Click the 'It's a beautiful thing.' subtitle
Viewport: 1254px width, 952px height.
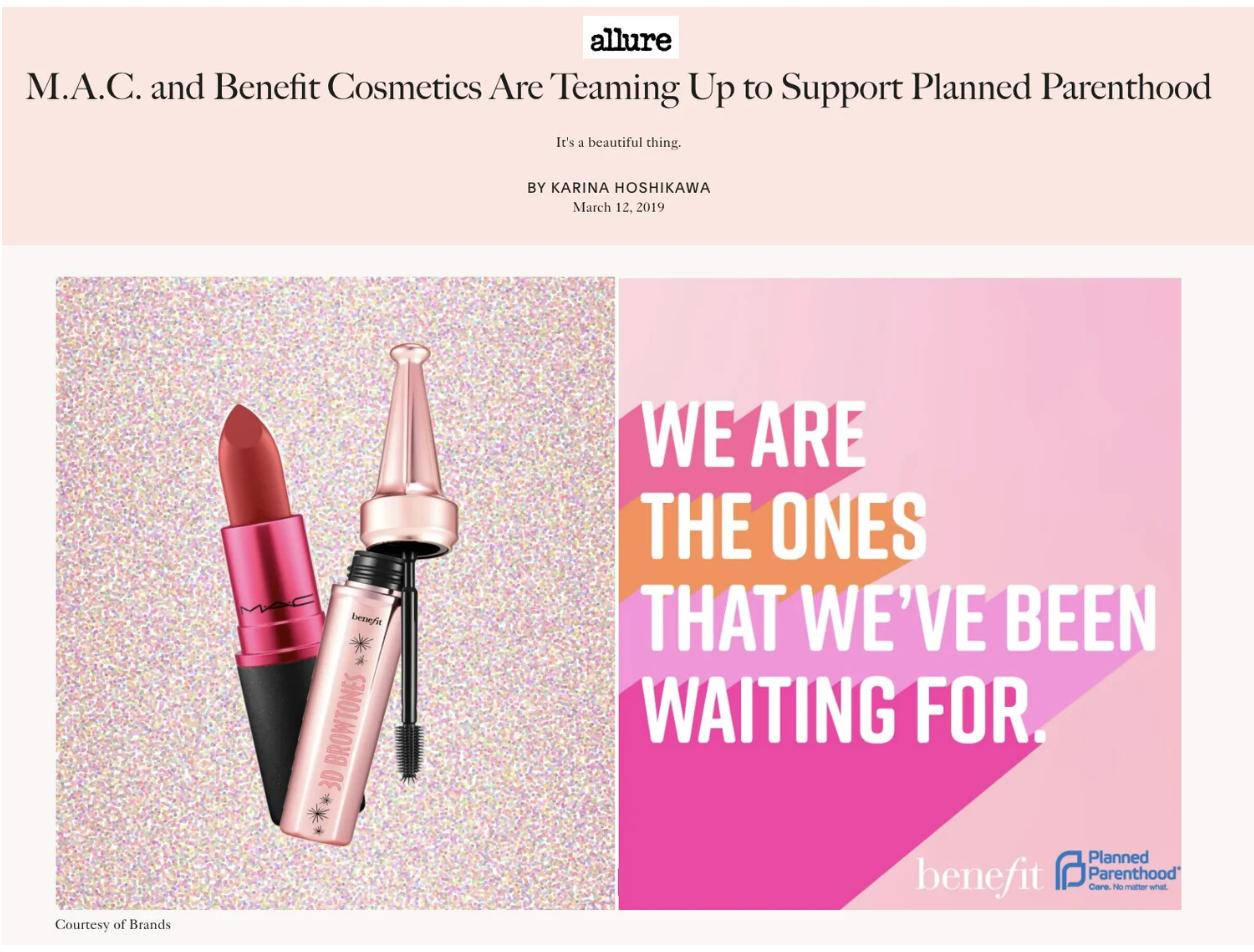coord(618,143)
